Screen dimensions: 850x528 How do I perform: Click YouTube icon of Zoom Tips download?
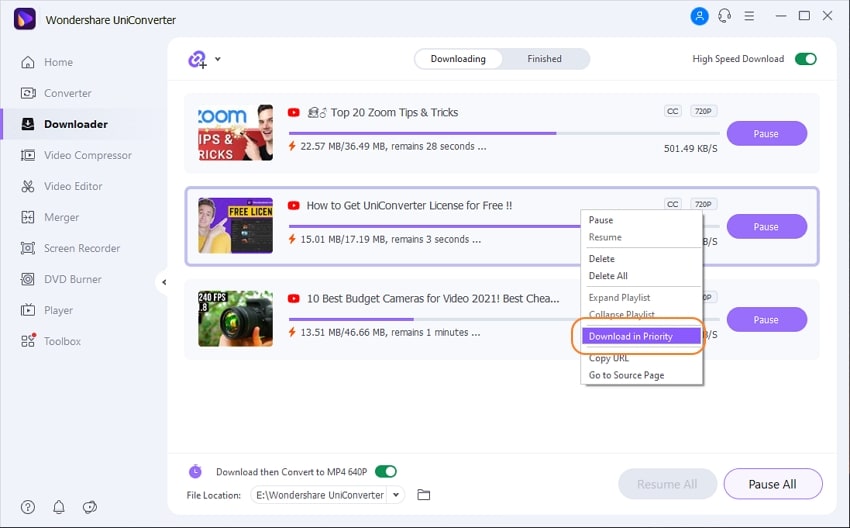[x=294, y=112]
